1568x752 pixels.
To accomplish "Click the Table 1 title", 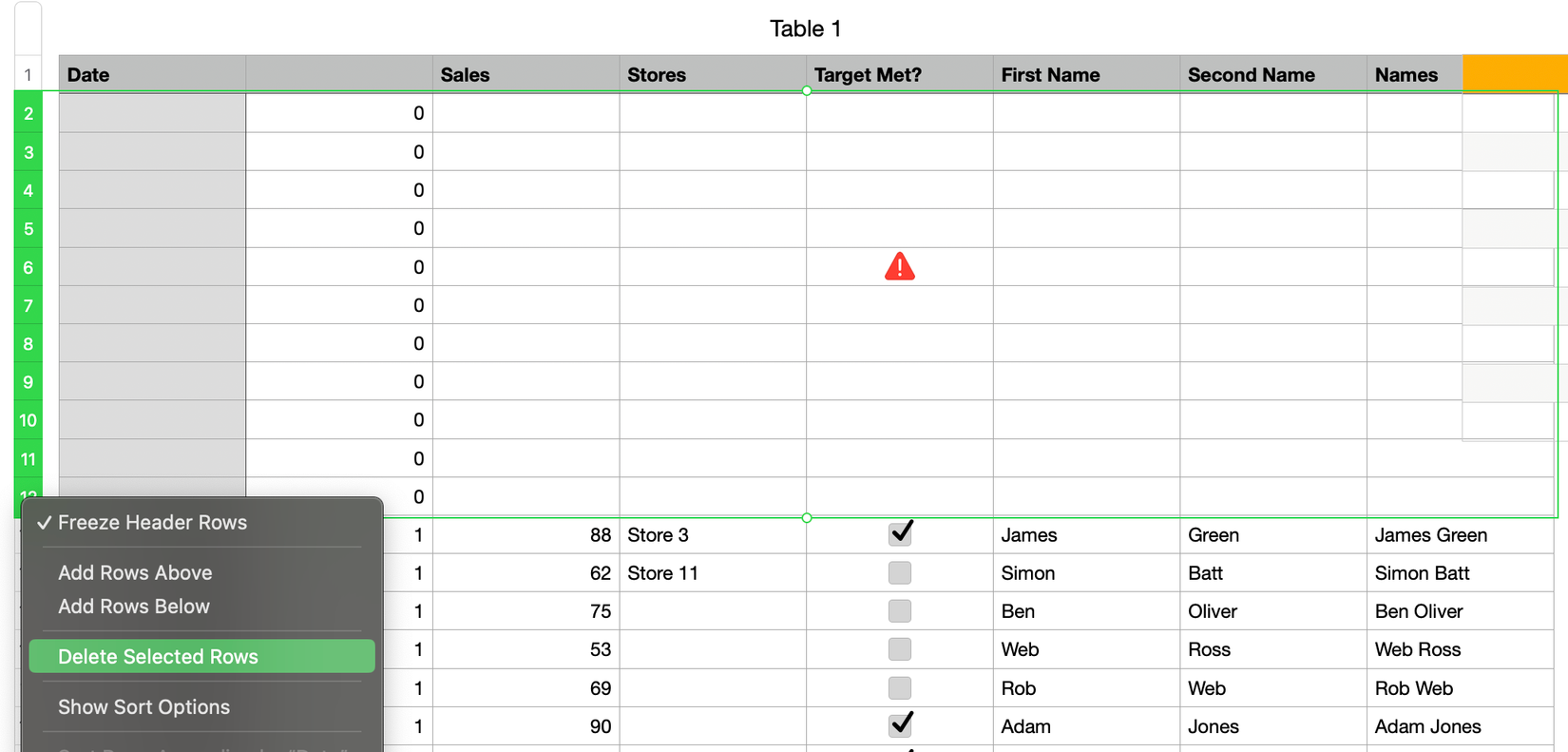I will tap(805, 29).
